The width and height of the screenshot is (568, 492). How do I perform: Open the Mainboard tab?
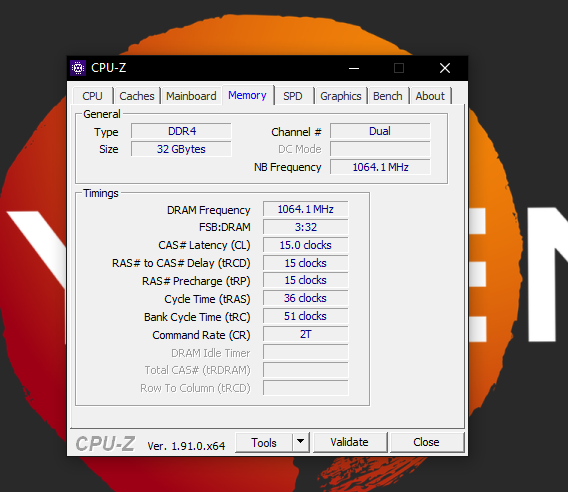click(191, 96)
